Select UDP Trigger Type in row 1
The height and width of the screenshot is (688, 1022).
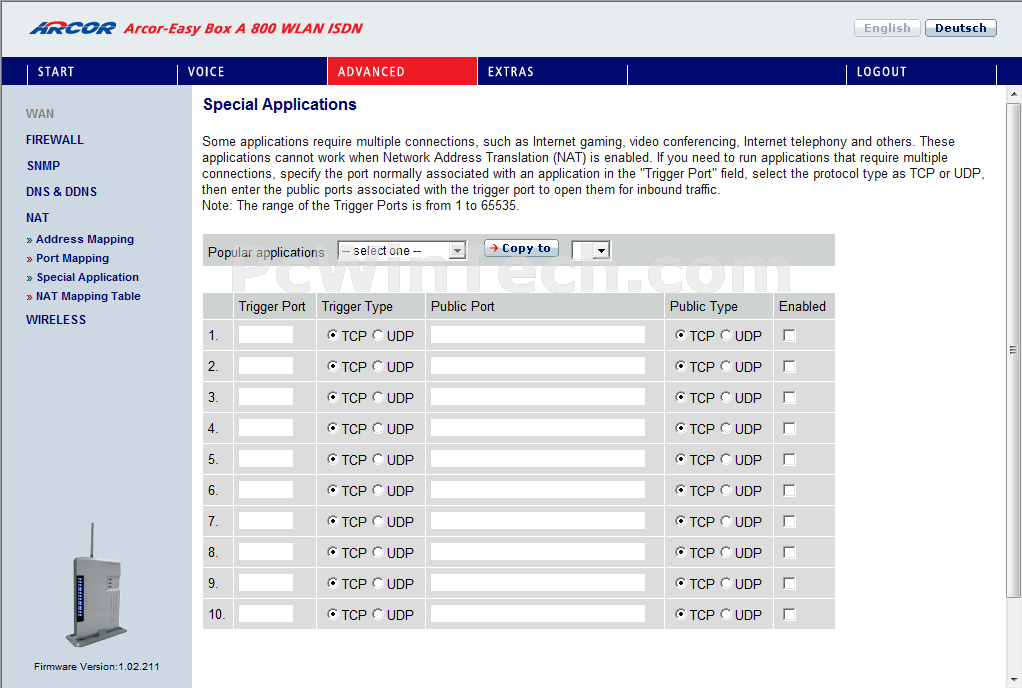(x=378, y=335)
